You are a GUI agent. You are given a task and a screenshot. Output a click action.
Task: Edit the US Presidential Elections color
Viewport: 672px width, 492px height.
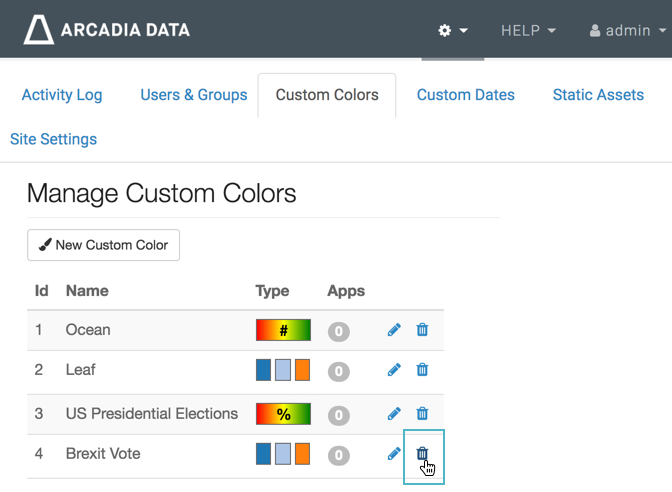394,413
